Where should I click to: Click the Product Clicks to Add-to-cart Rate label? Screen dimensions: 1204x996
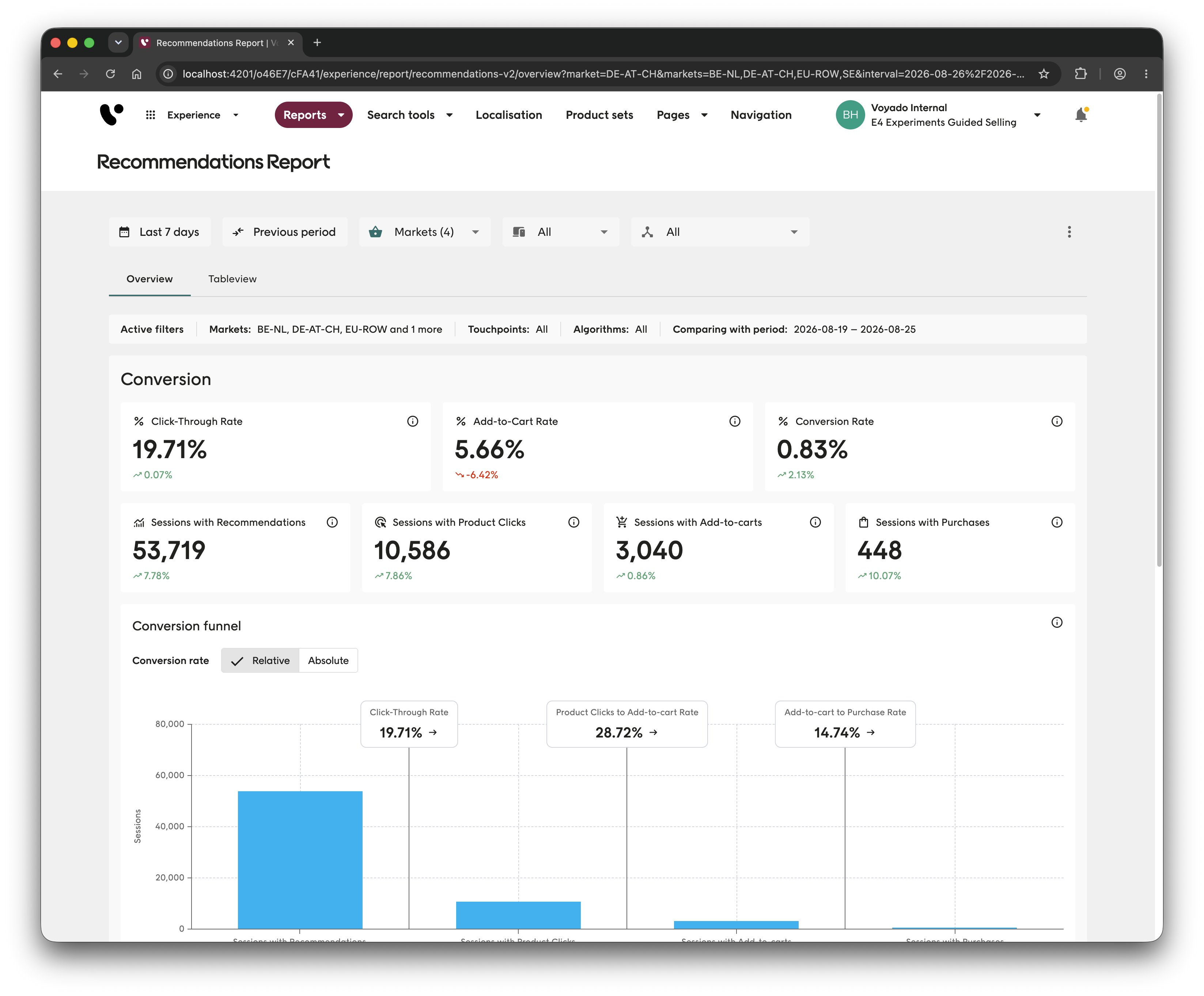(x=626, y=724)
